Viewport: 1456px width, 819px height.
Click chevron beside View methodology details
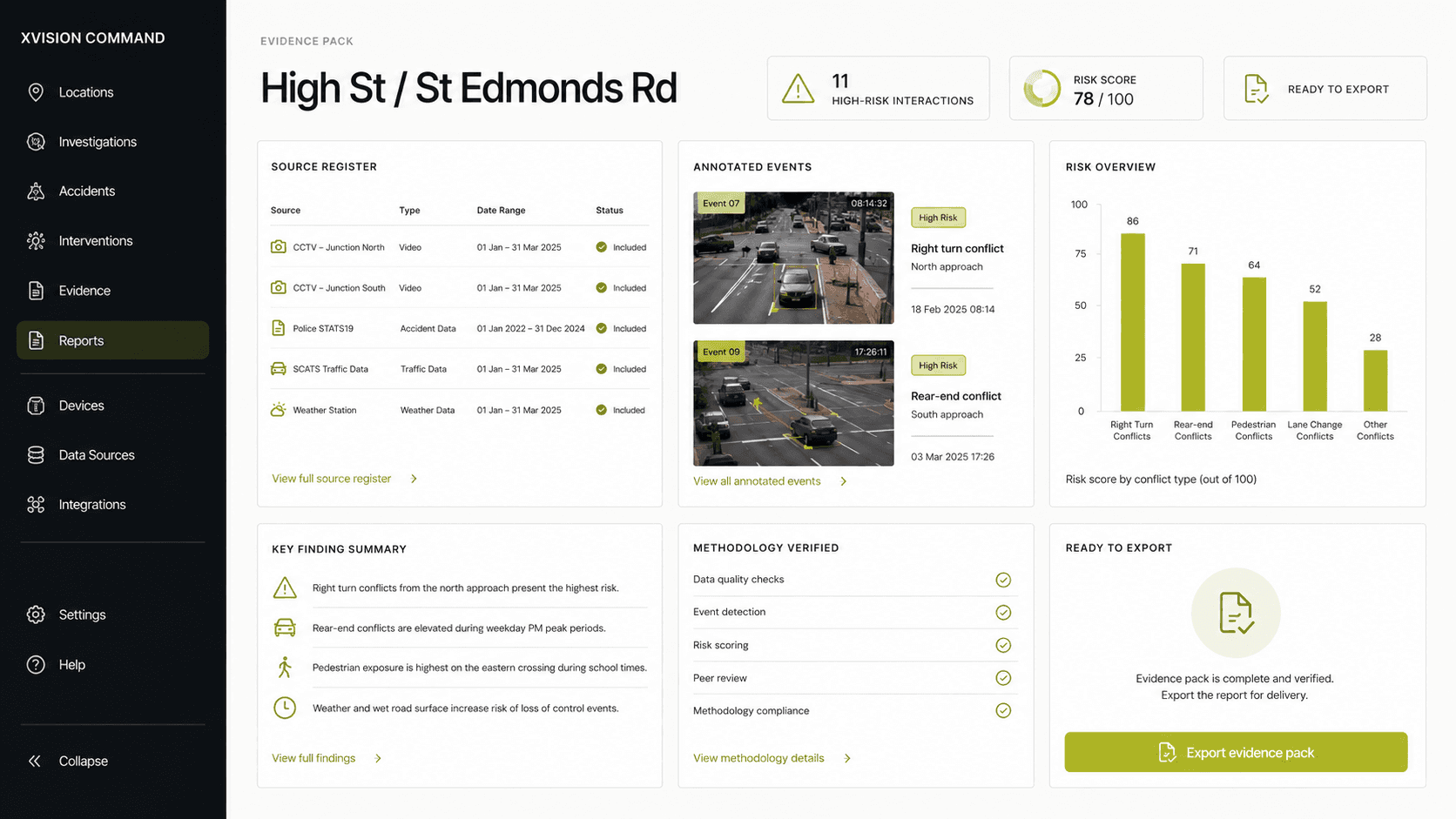[847, 759]
